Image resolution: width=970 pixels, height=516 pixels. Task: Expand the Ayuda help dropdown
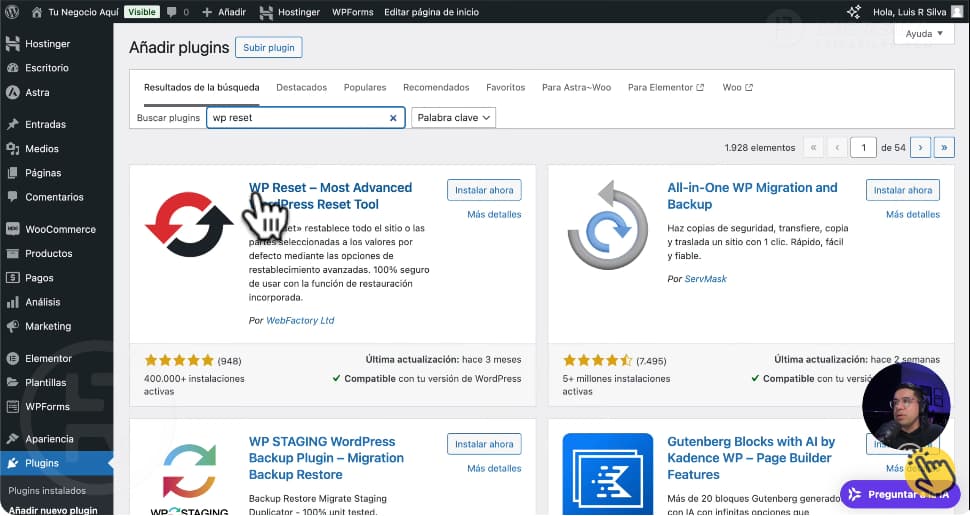click(924, 33)
